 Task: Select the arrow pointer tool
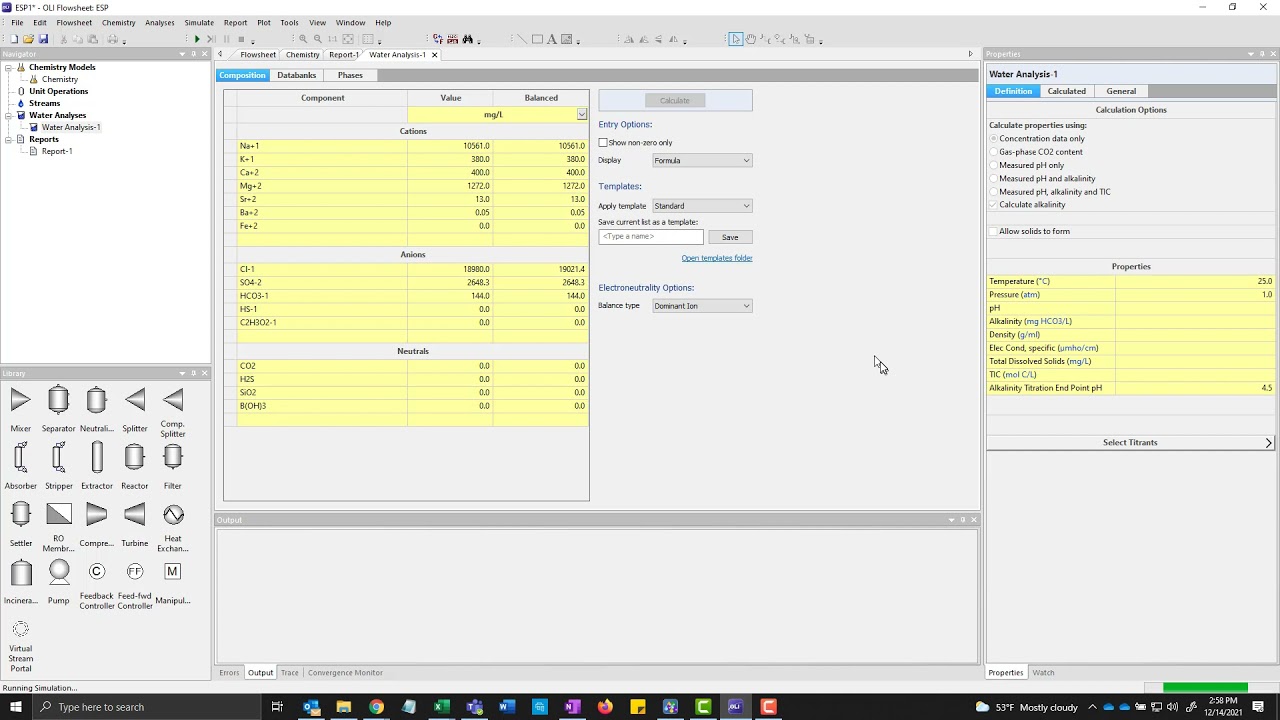click(x=736, y=39)
